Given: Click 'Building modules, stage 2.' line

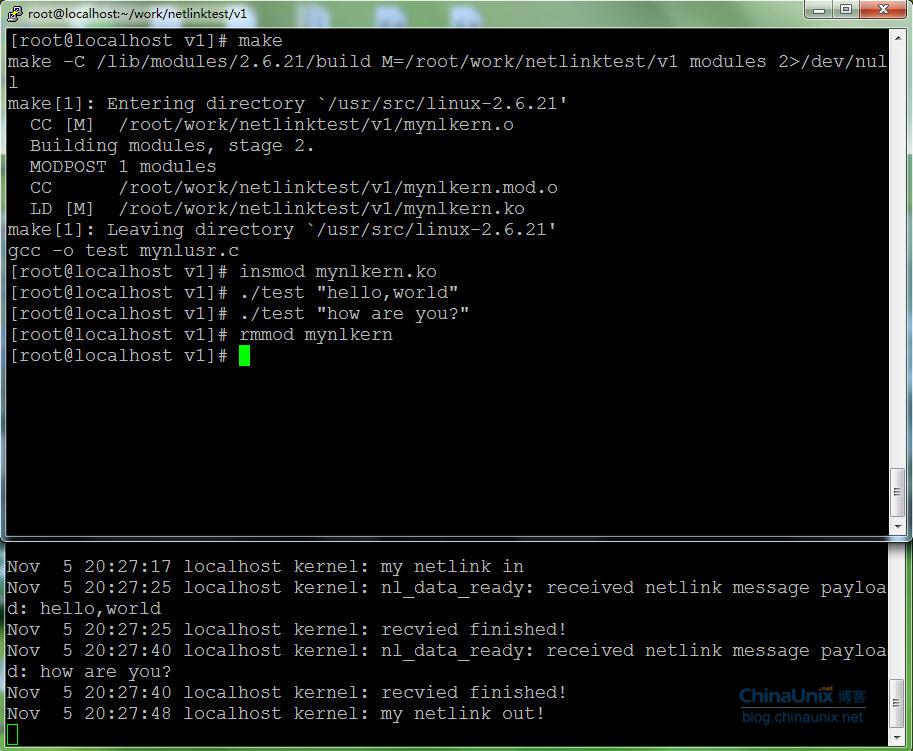Looking at the screenshot, I should coord(172,146).
